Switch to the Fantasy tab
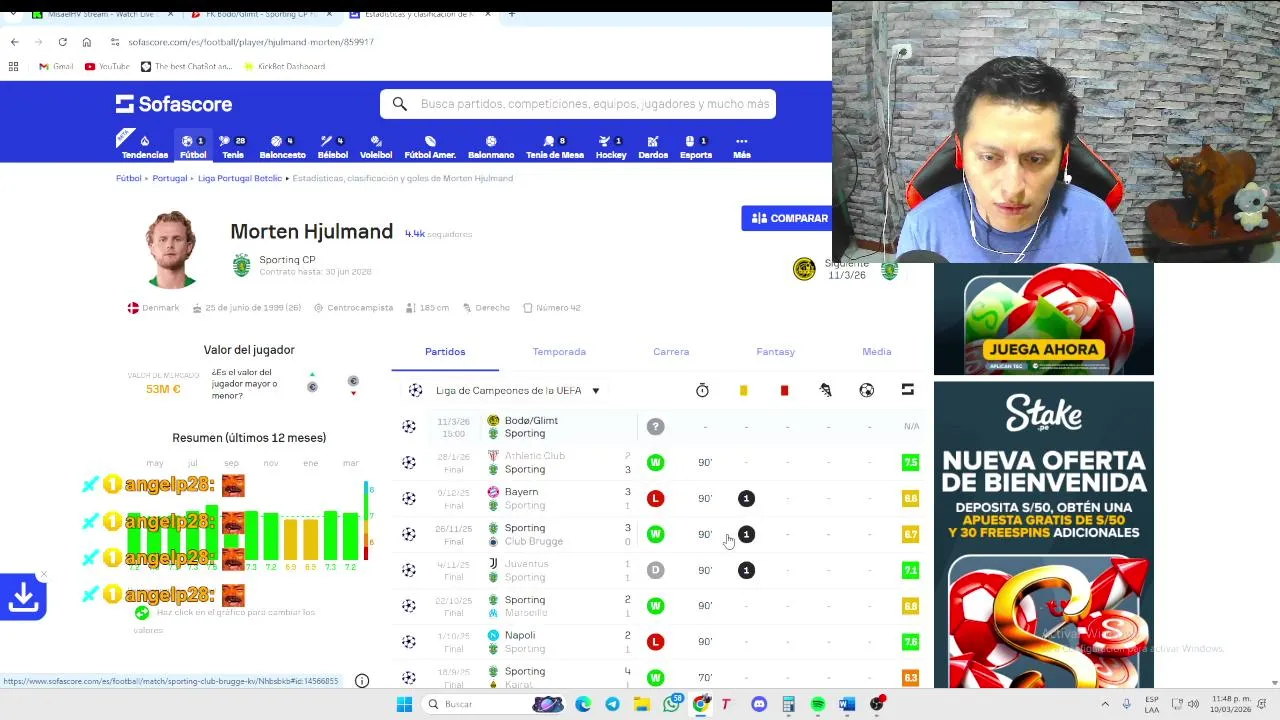Screen dimensions: 1280x720 point(775,352)
